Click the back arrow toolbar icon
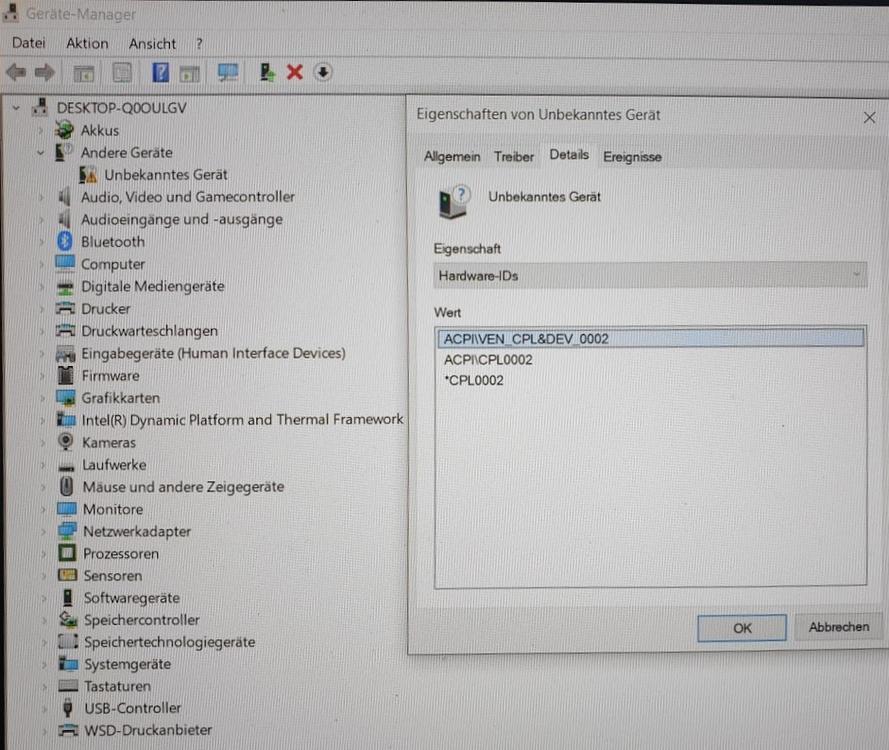Screen dimensions: 889x750 [16, 73]
